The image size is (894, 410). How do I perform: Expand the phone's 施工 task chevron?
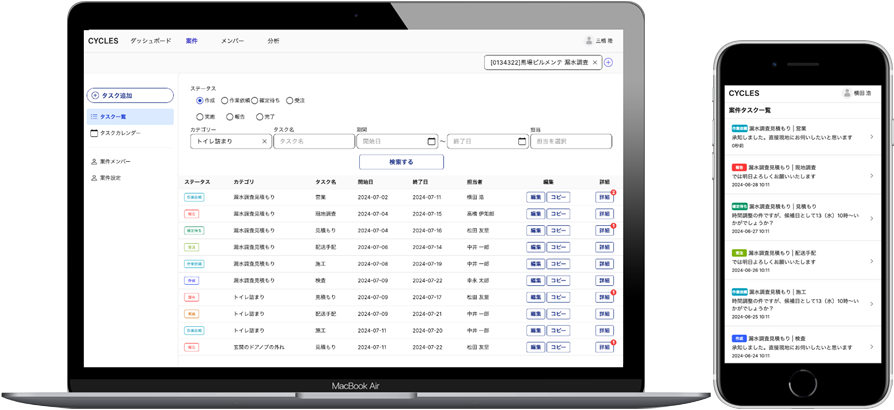click(872, 303)
